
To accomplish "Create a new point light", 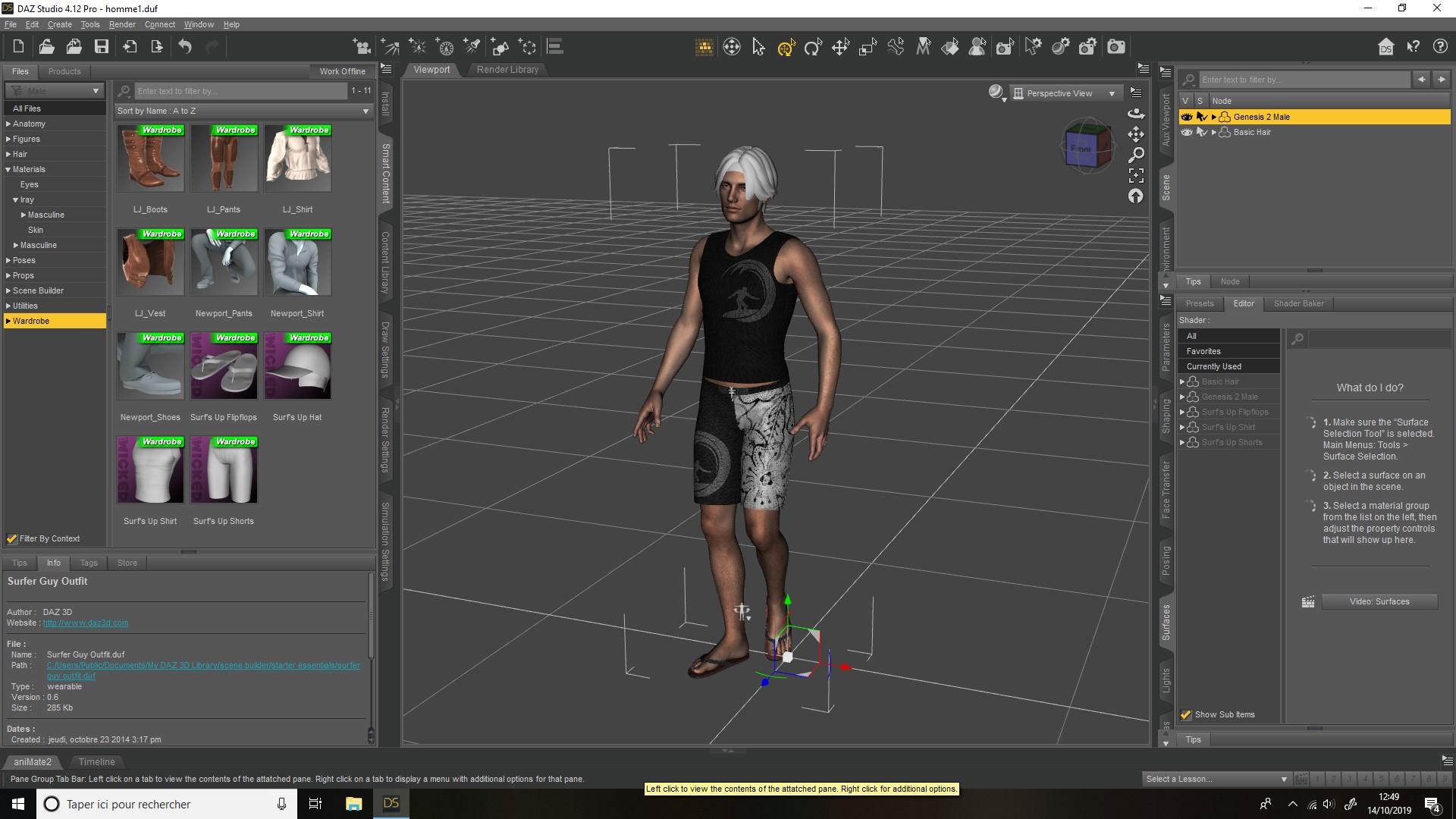I will (418, 47).
